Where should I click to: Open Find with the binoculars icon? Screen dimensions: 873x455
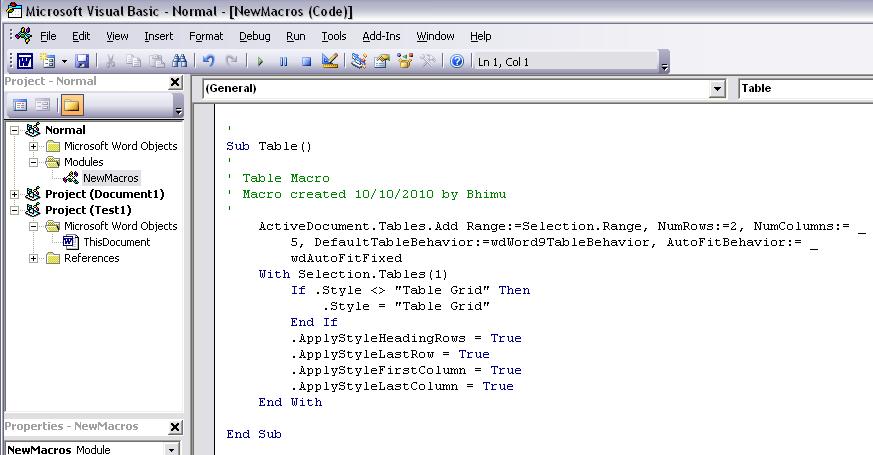click(x=179, y=61)
